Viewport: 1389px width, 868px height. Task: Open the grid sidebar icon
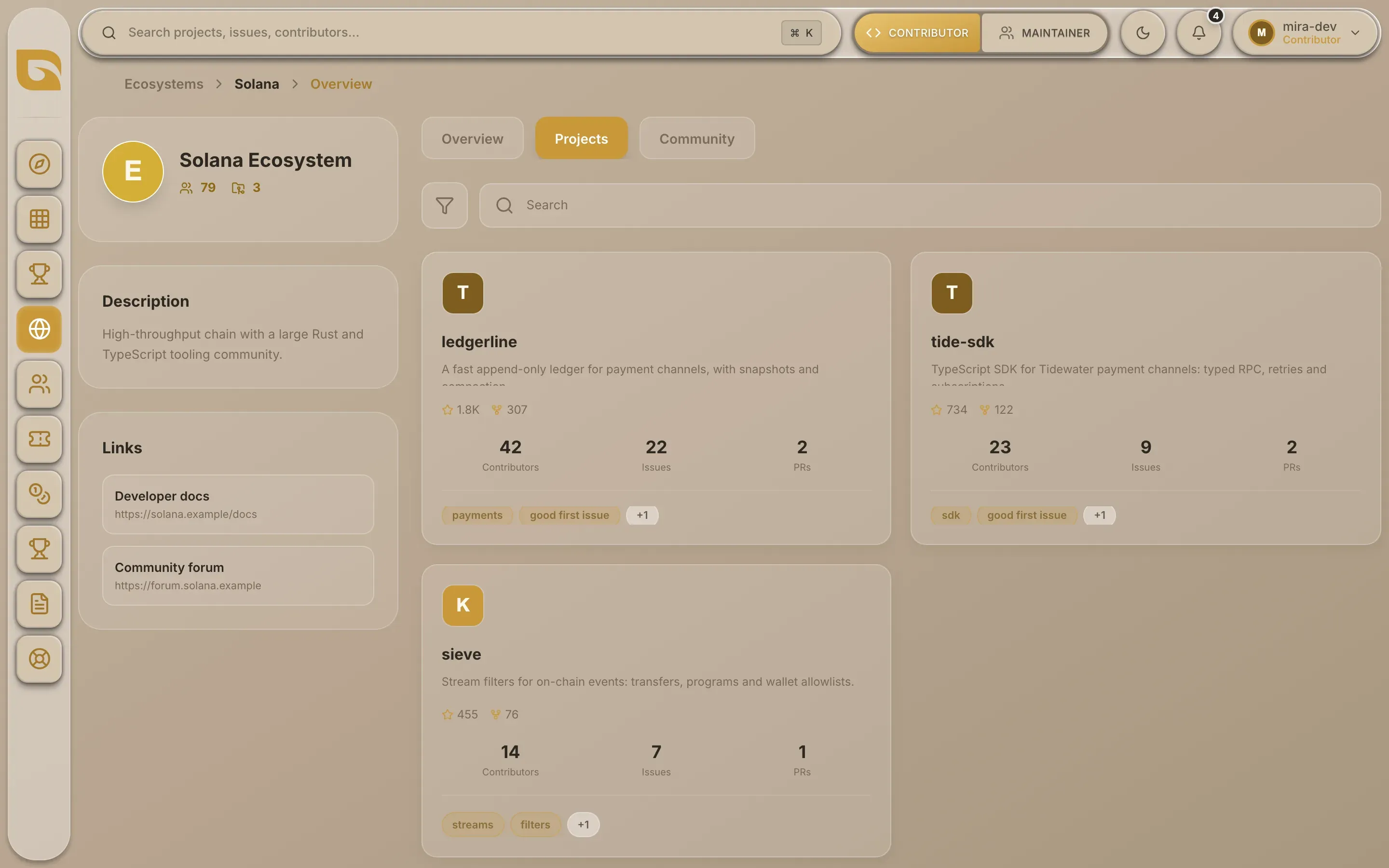coord(39,219)
